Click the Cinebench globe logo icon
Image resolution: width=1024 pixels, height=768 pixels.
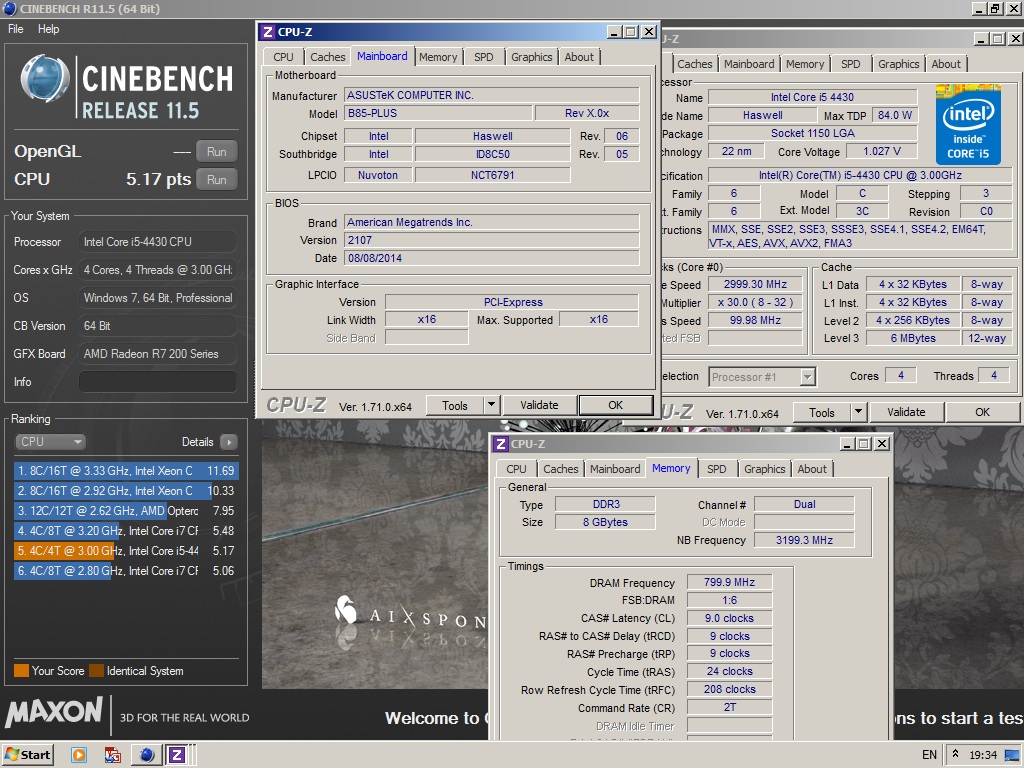click(x=44, y=80)
